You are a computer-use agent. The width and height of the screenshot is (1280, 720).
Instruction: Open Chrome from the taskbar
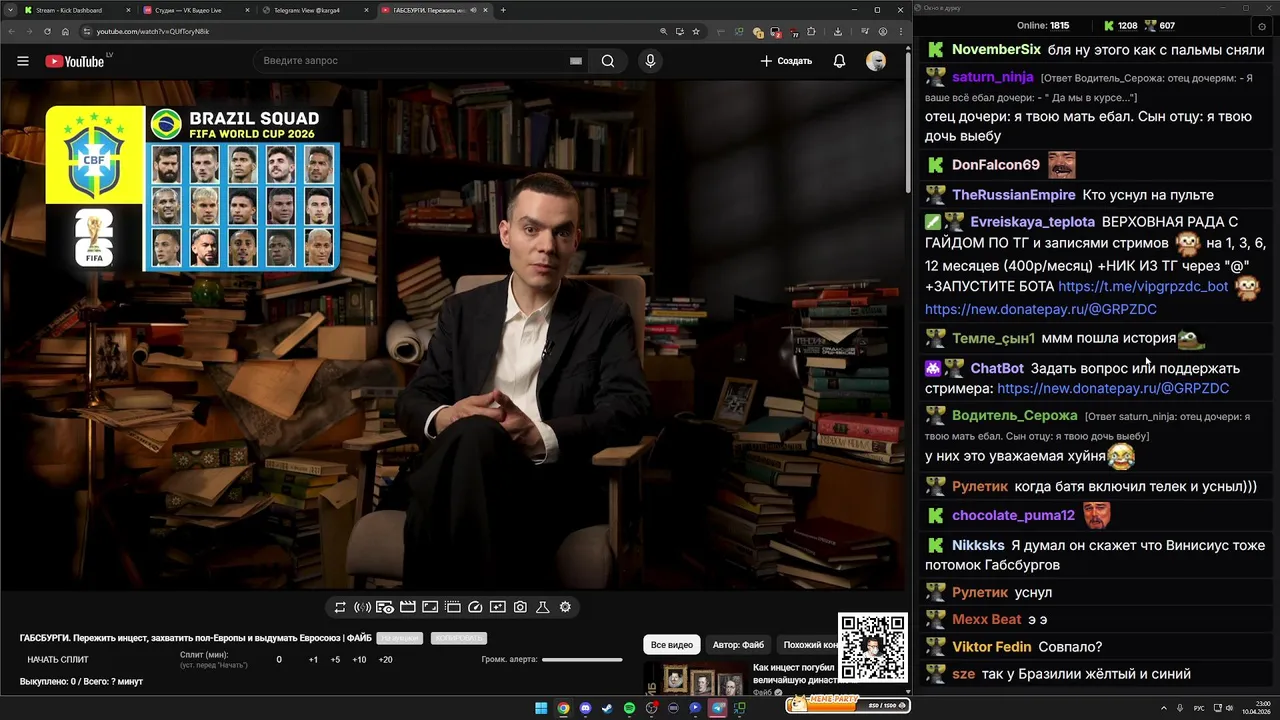point(563,708)
